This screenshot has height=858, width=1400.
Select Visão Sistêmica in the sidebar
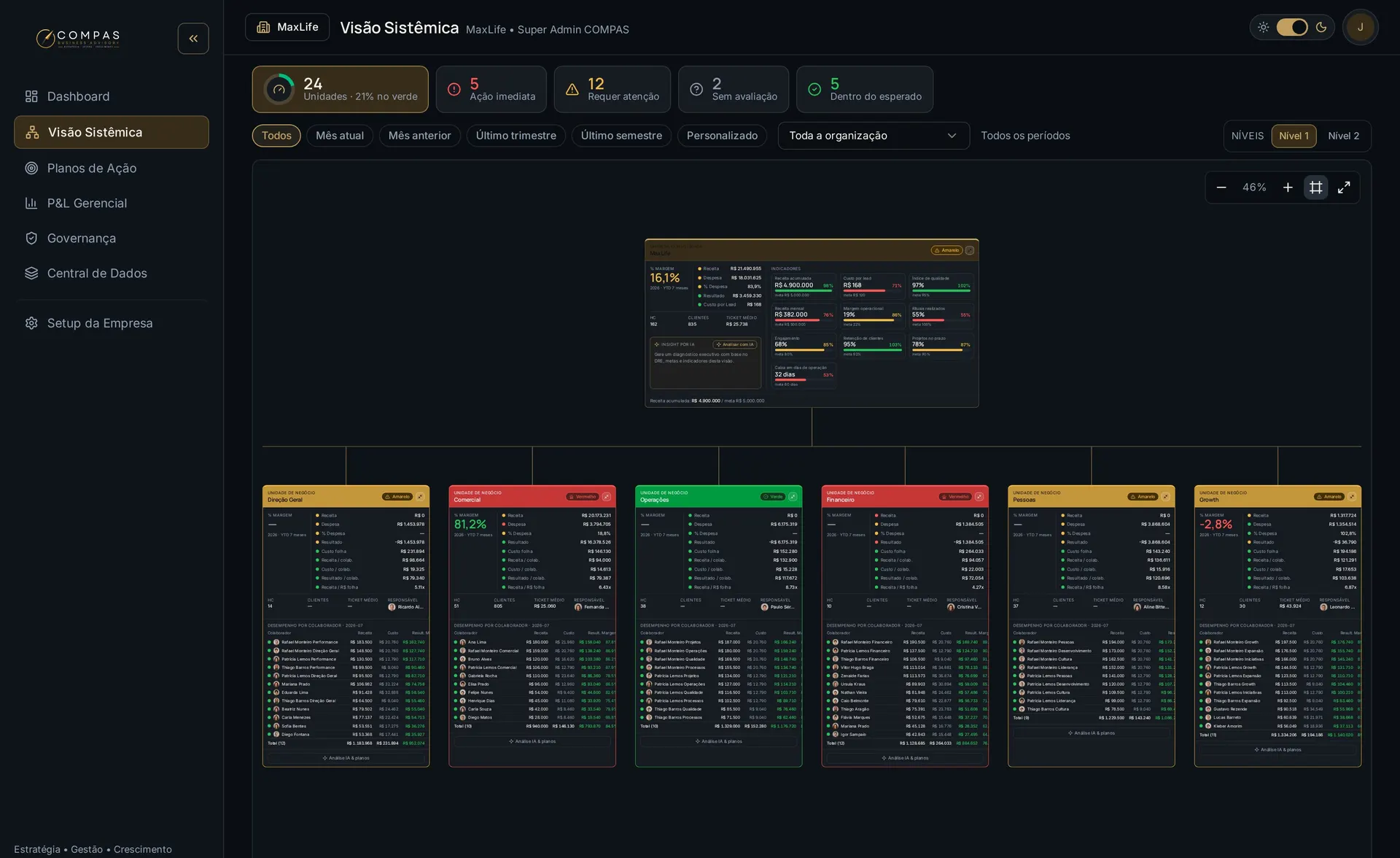coord(112,132)
